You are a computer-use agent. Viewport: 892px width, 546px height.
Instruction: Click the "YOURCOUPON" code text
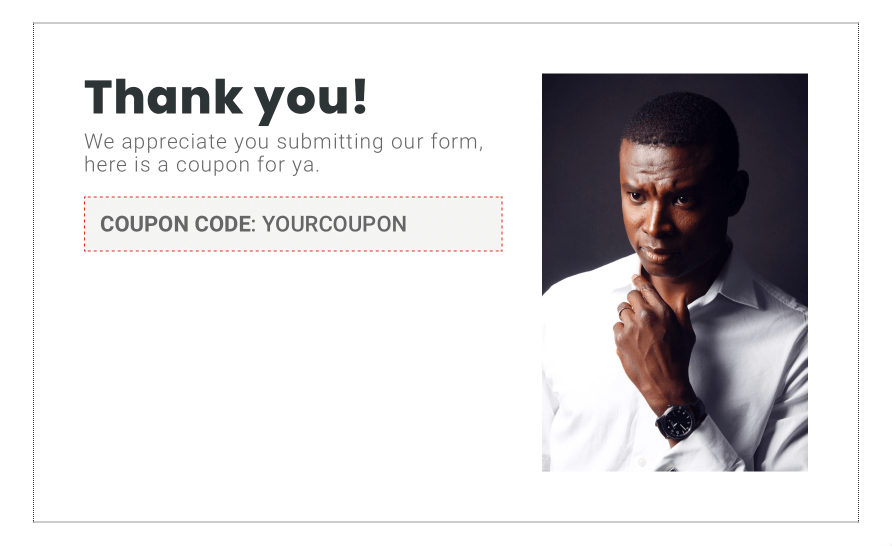[x=334, y=224]
